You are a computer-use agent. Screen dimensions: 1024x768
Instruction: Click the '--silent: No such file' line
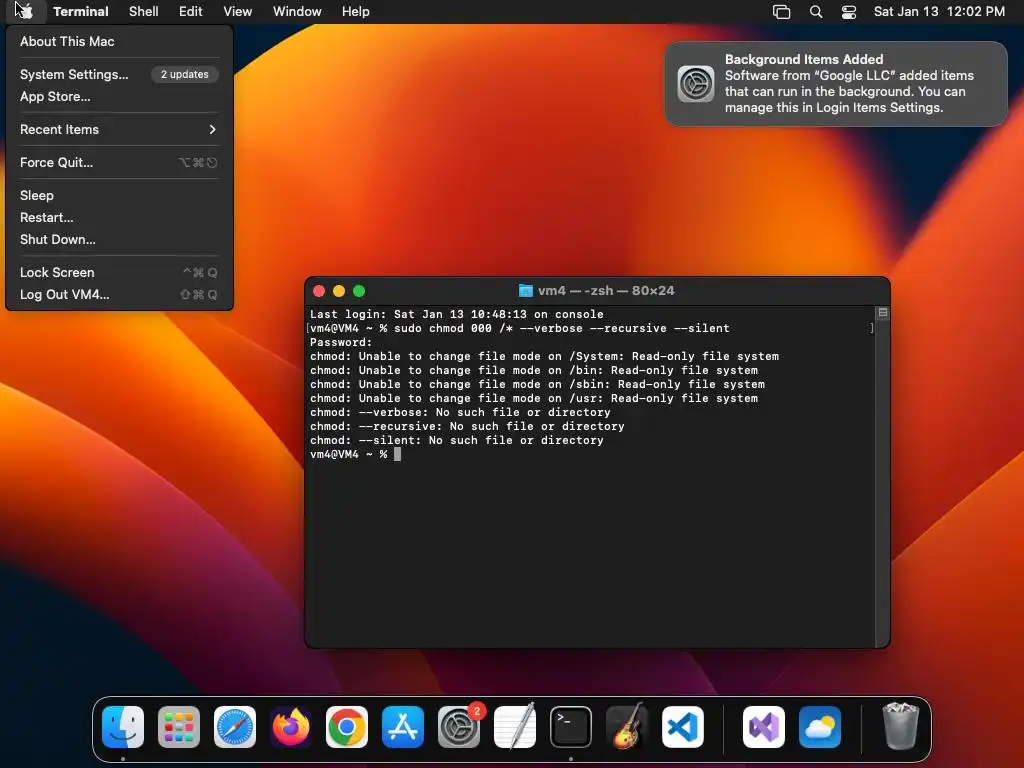pyautogui.click(x=456, y=441)
